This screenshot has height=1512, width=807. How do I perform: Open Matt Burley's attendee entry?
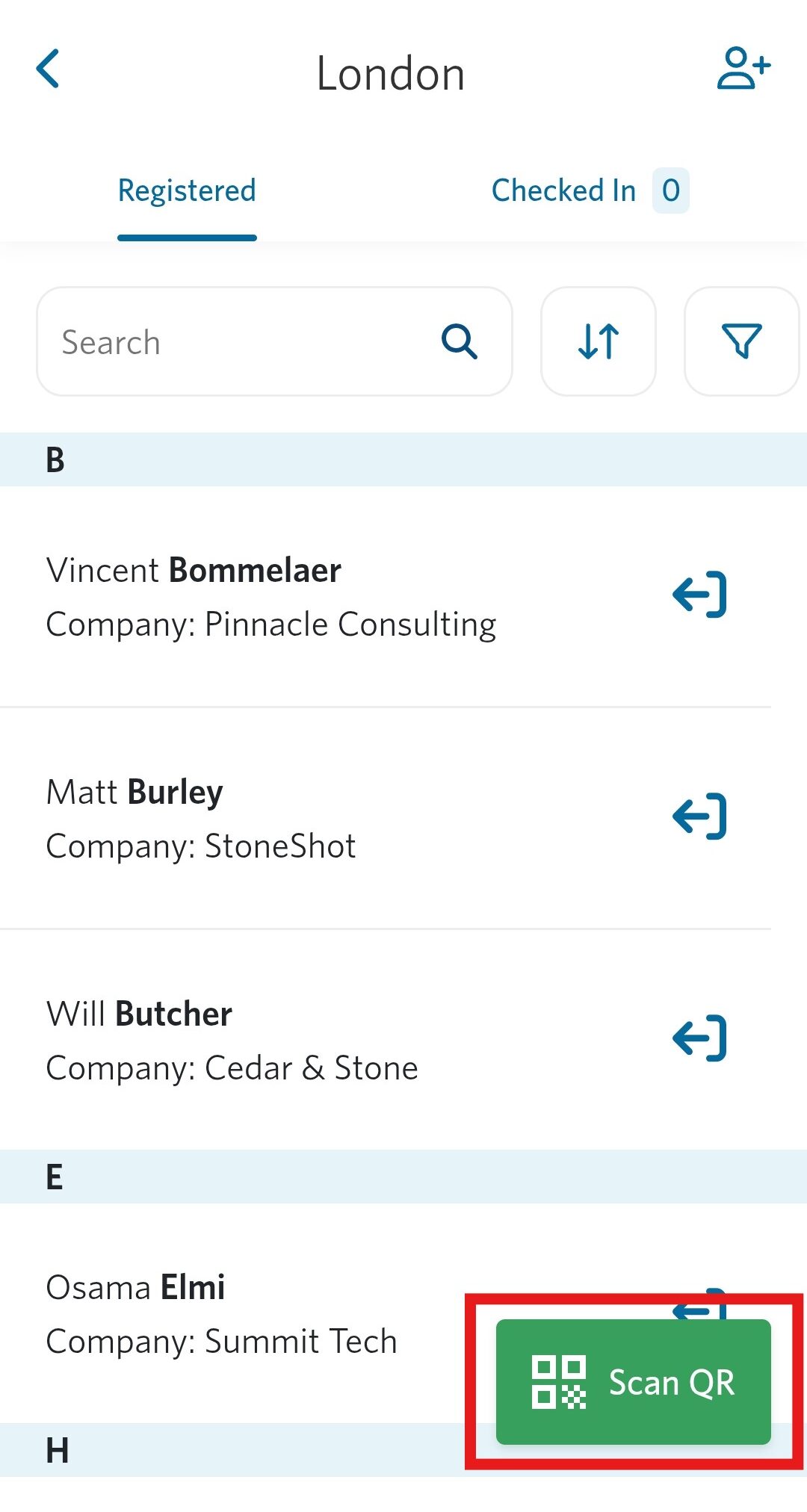[202, 818]
